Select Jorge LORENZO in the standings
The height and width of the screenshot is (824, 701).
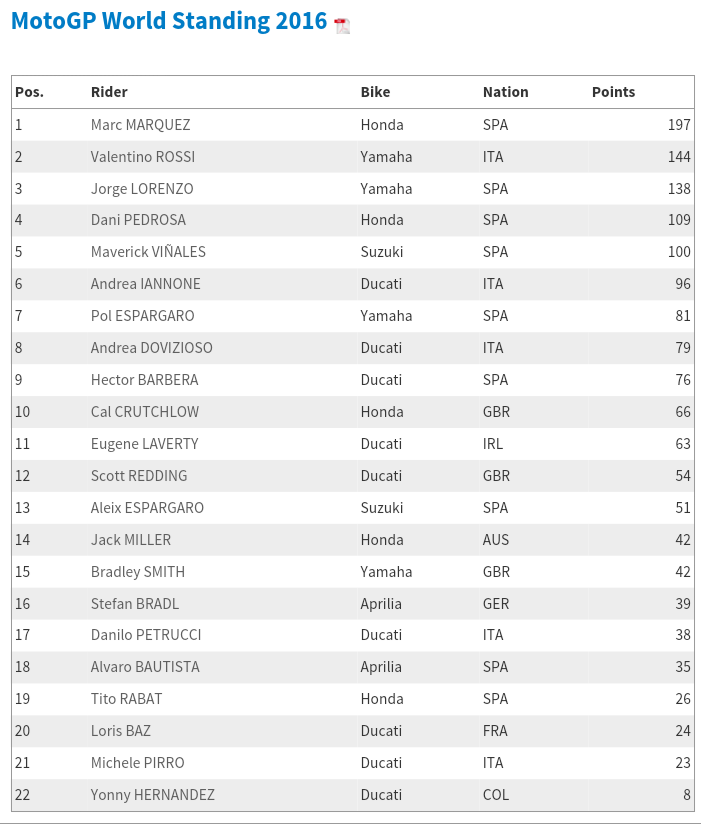point(142,189)
